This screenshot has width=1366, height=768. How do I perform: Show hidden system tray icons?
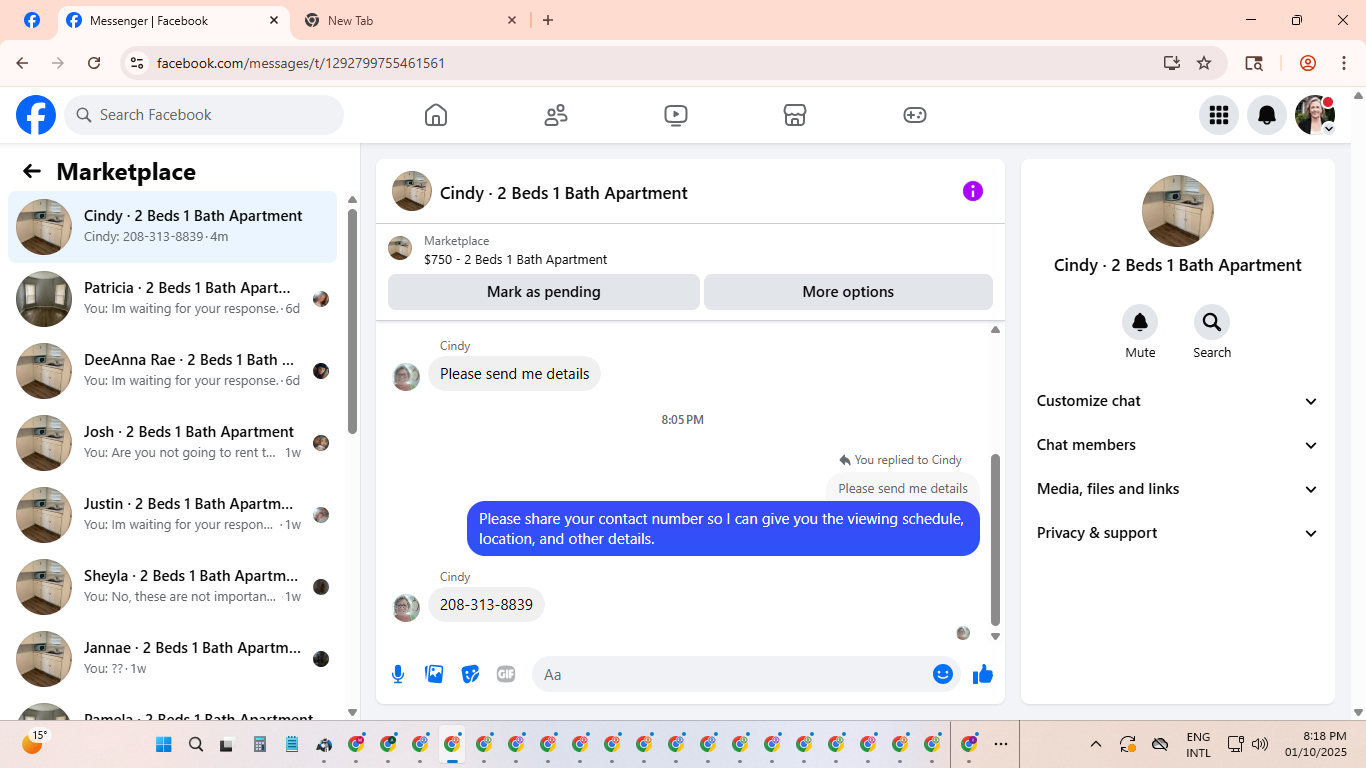pos(1096,744)
